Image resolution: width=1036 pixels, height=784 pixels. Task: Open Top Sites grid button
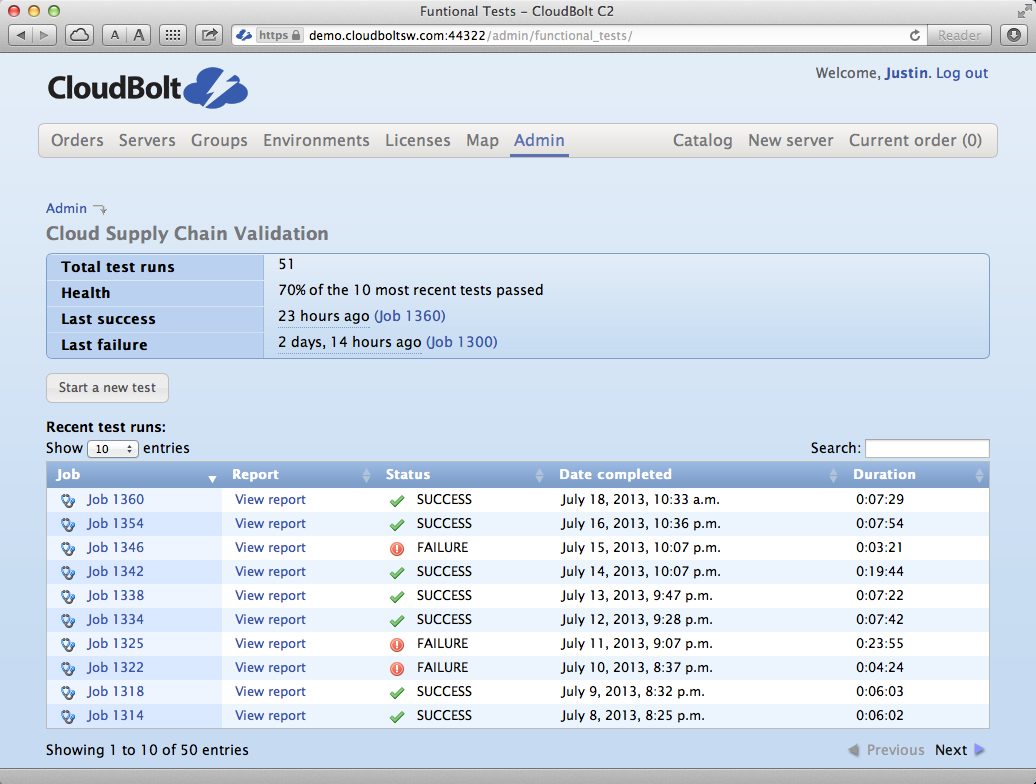(173, 35)
